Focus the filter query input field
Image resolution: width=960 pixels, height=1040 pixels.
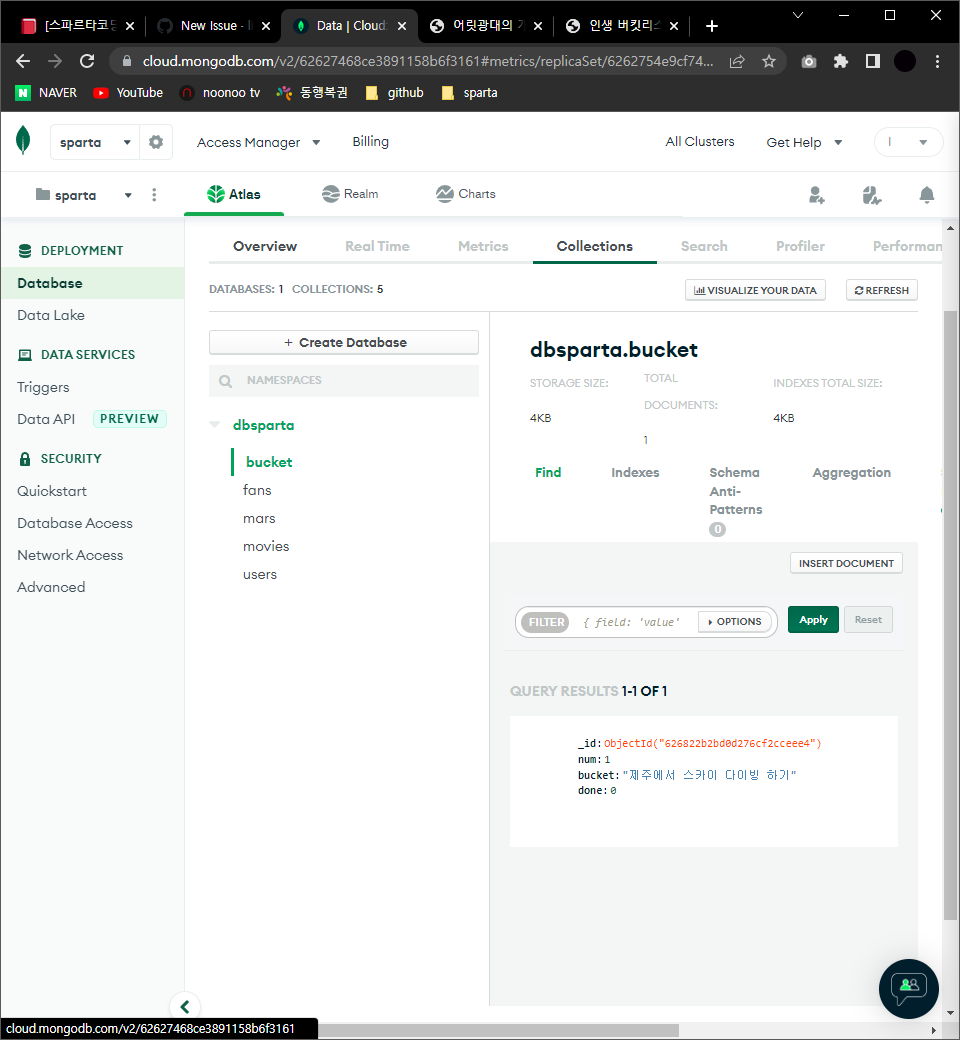[634, 622]
